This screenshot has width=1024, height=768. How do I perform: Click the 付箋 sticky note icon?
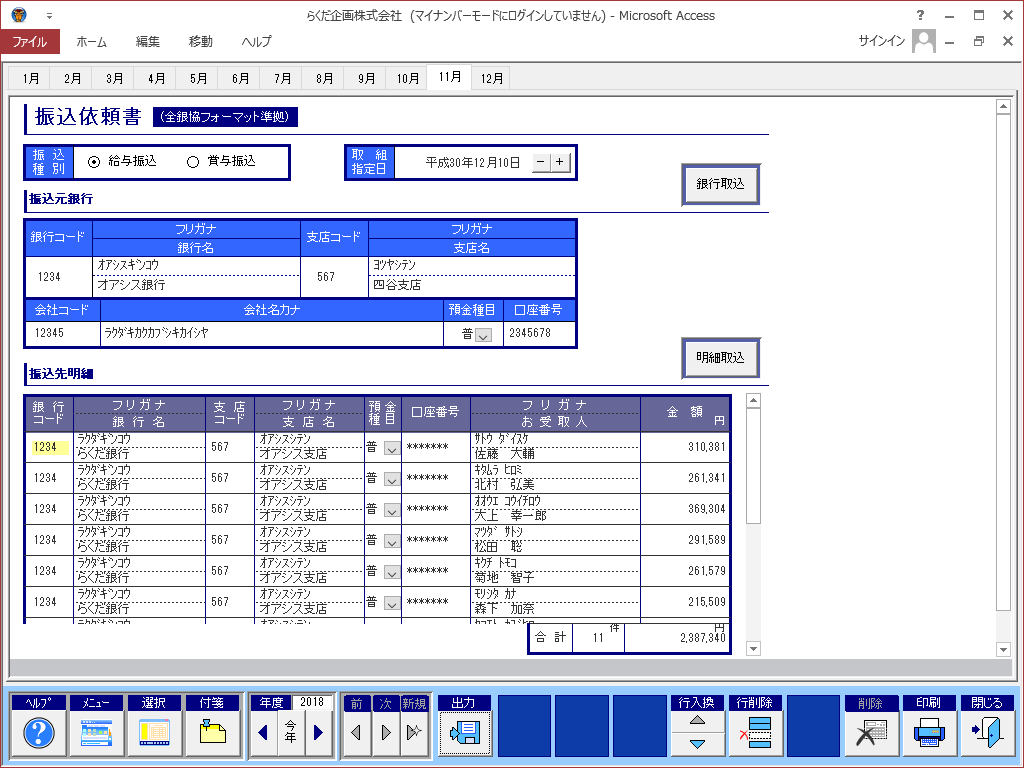tap(212, 733)
